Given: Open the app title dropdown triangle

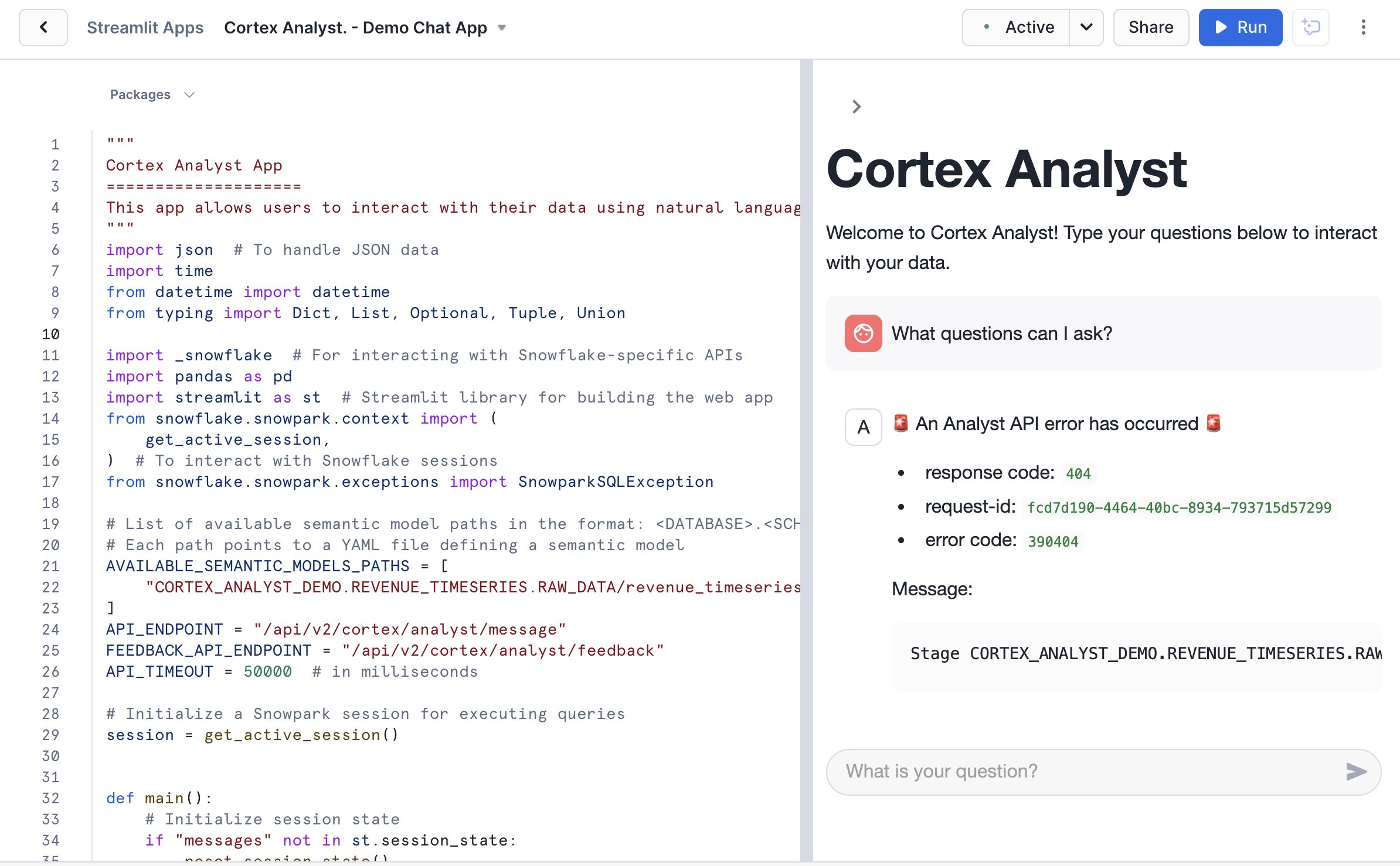Looking at the screenshot, I should (x=502, y=28).
